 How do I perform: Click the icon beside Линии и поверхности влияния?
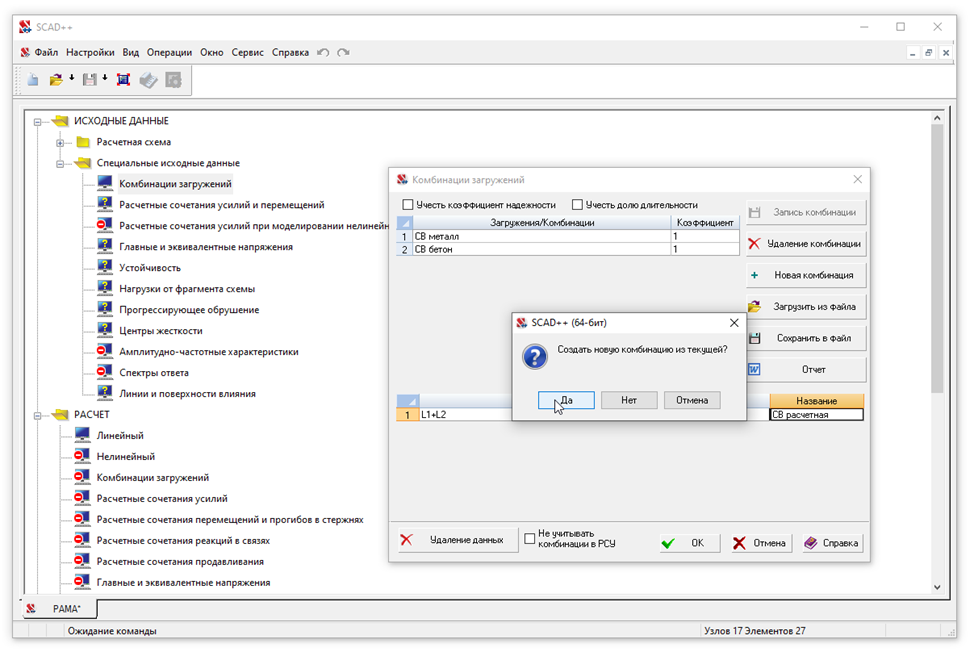(104, 393)
